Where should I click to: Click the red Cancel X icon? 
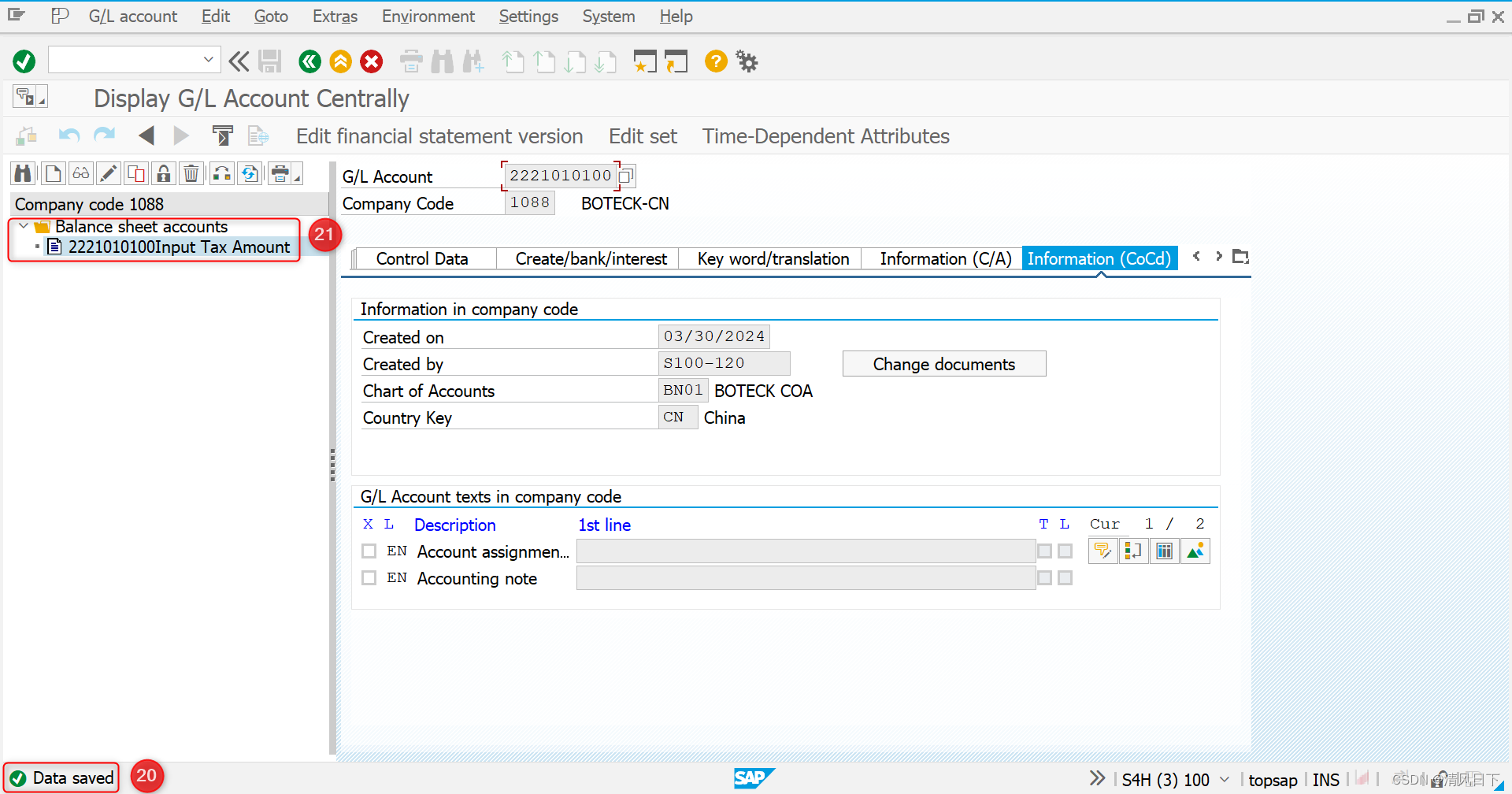point(372,61)
